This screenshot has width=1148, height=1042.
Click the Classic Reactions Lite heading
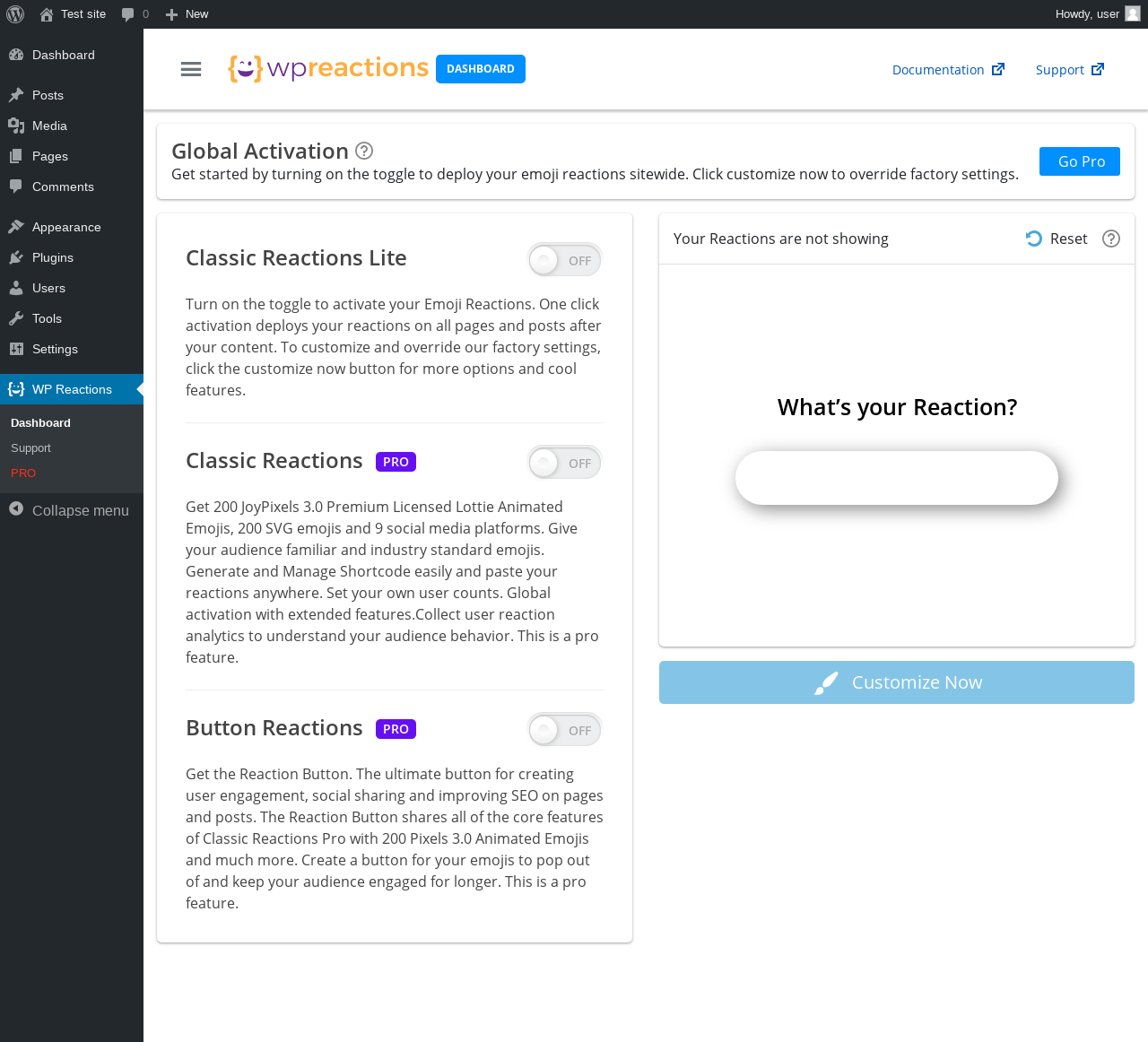point(296,258)
